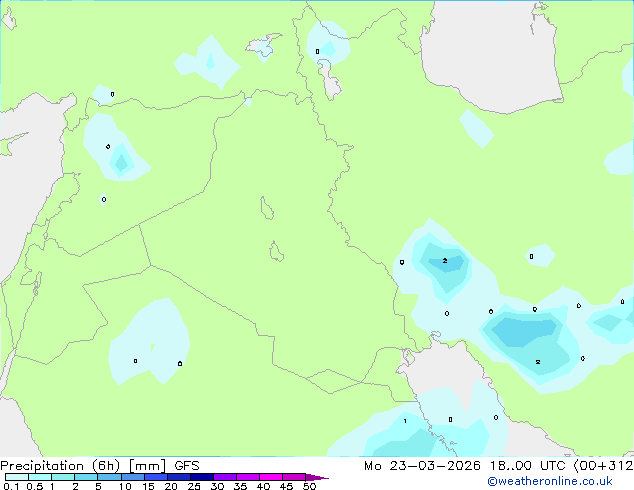Image resolution: width=634 pixels, height=490 pixels.
Task: Click the weatheronline.co.uk copyright link
Action: [550, 481]
